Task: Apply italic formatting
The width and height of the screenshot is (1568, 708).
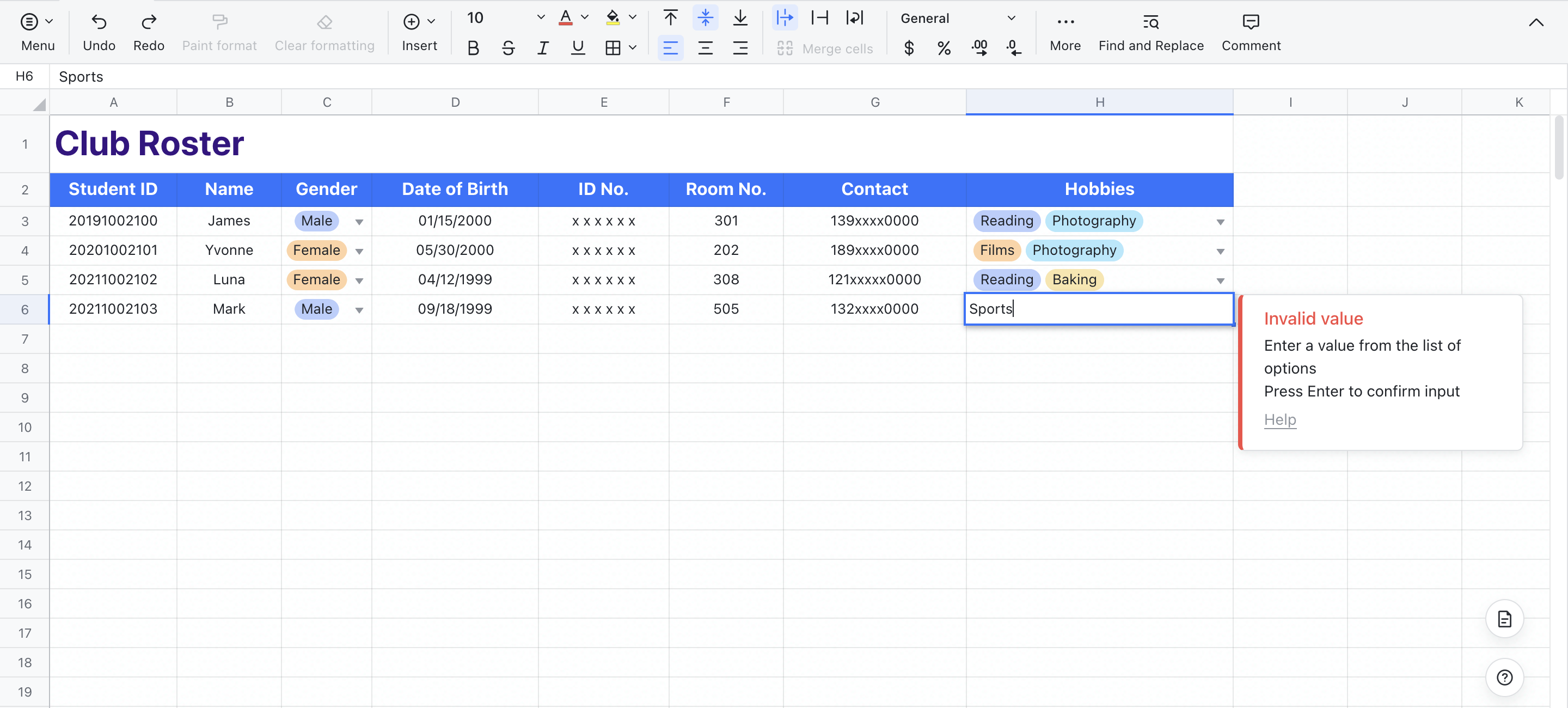Action: 543,47
